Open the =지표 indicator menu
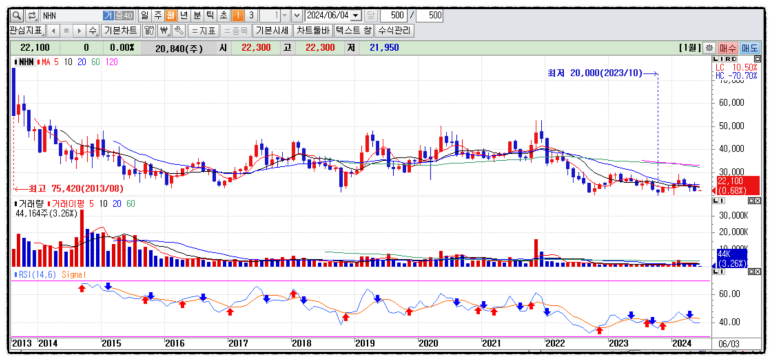 click(204, 31)
